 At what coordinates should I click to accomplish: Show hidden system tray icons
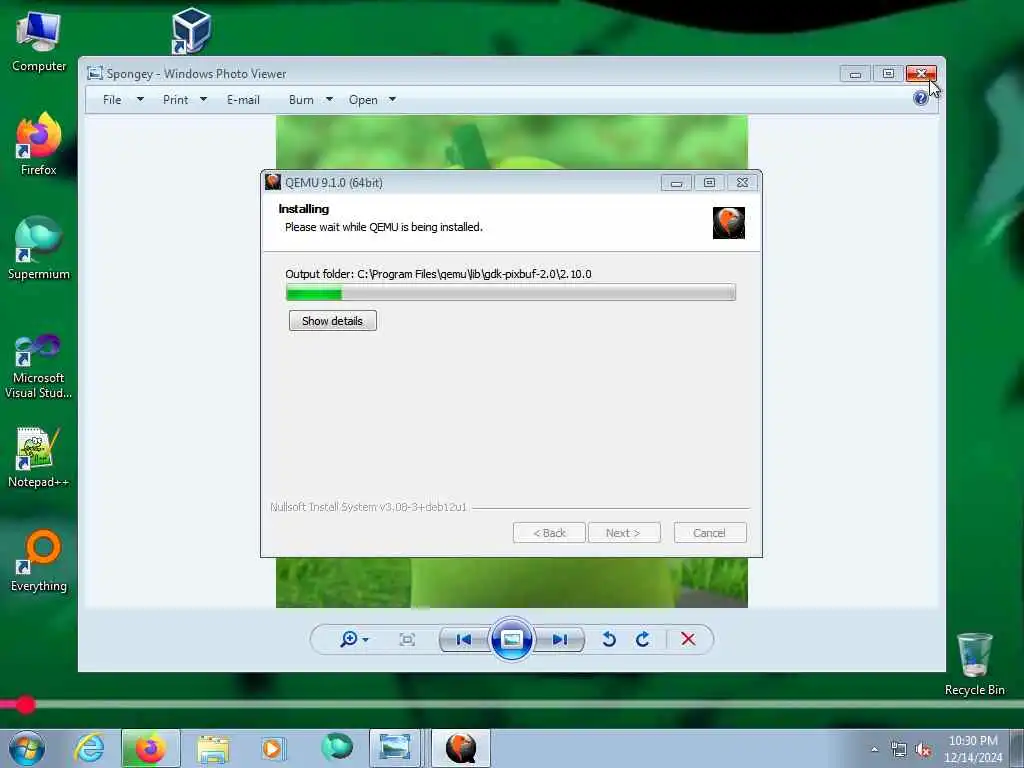[x=874, y=749]
